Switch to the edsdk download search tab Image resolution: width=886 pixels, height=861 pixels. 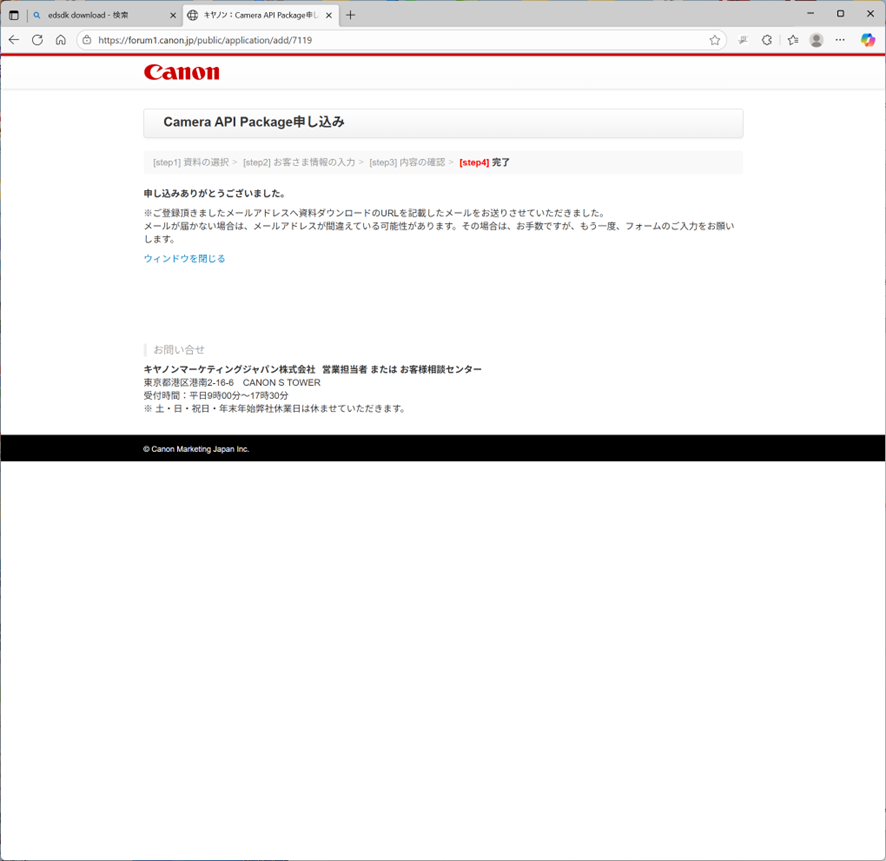point(95,15)
